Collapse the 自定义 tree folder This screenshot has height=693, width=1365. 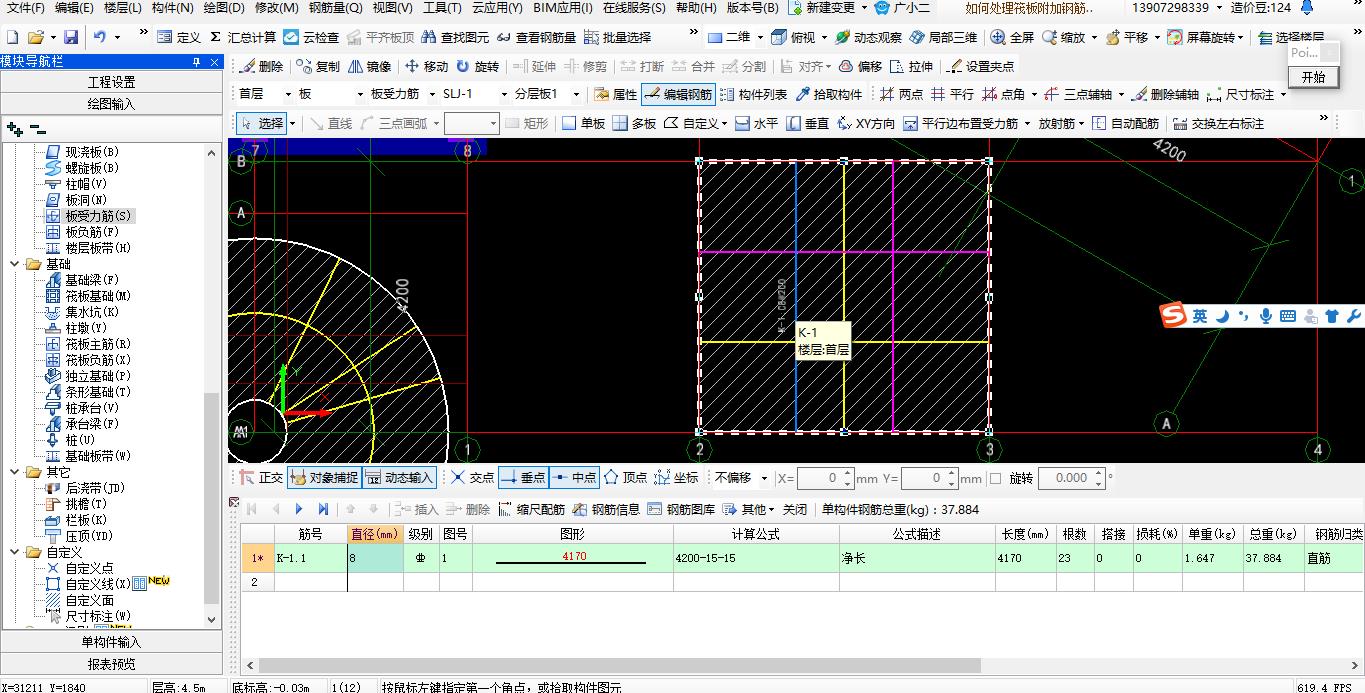click(16, 552)
